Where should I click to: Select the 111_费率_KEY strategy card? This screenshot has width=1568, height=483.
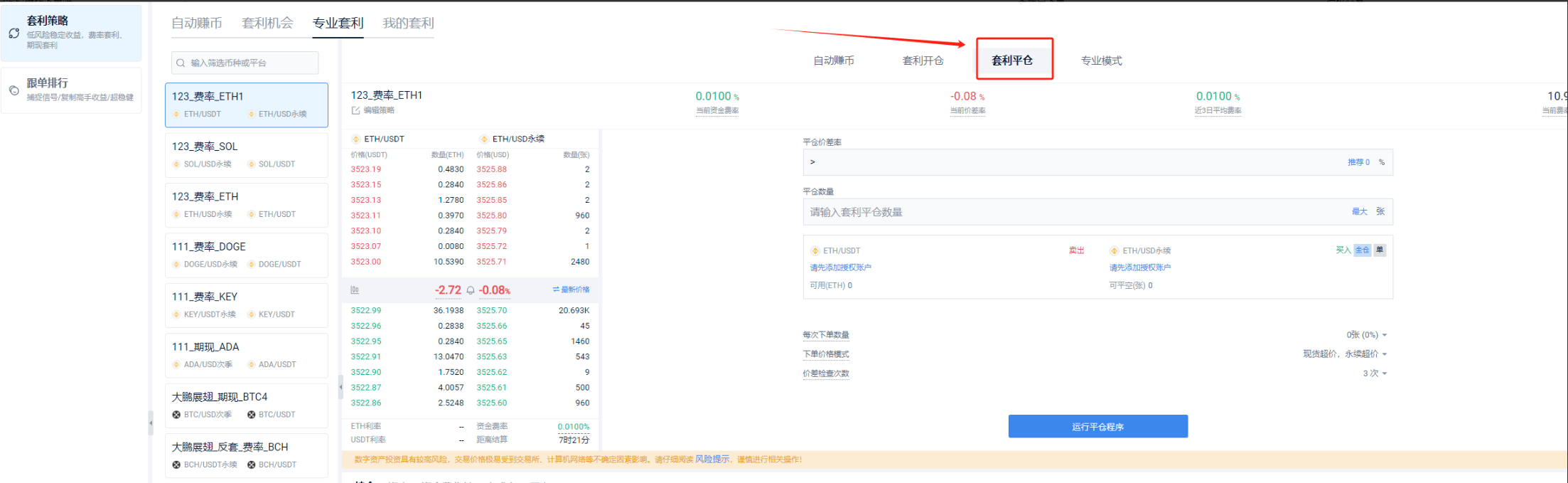click(247, 305)
